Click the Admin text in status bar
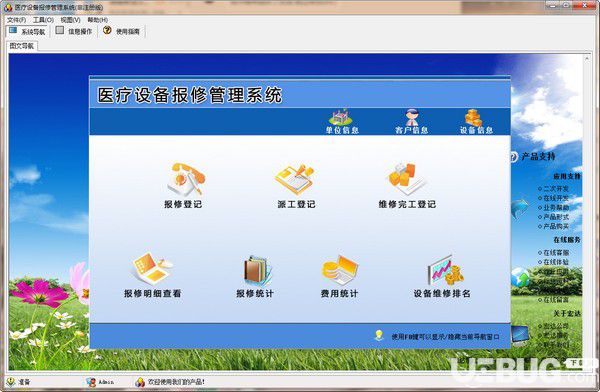Screen dimensions: 600x392 point(106,382)
